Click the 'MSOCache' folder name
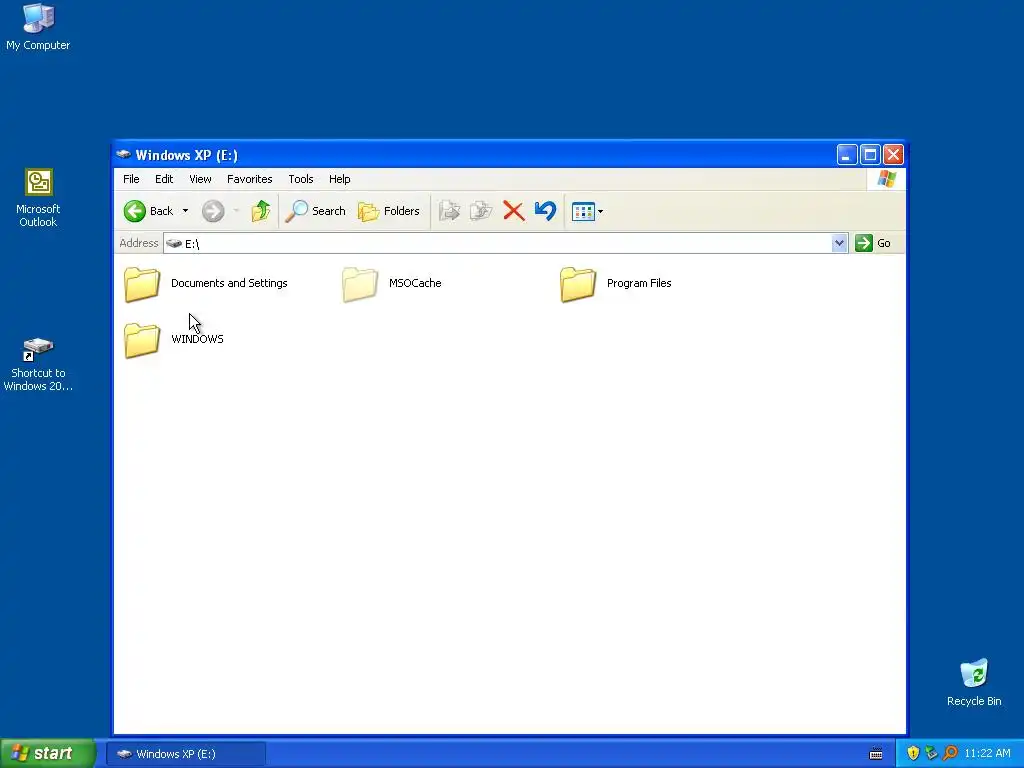 [x=415, y=283]
